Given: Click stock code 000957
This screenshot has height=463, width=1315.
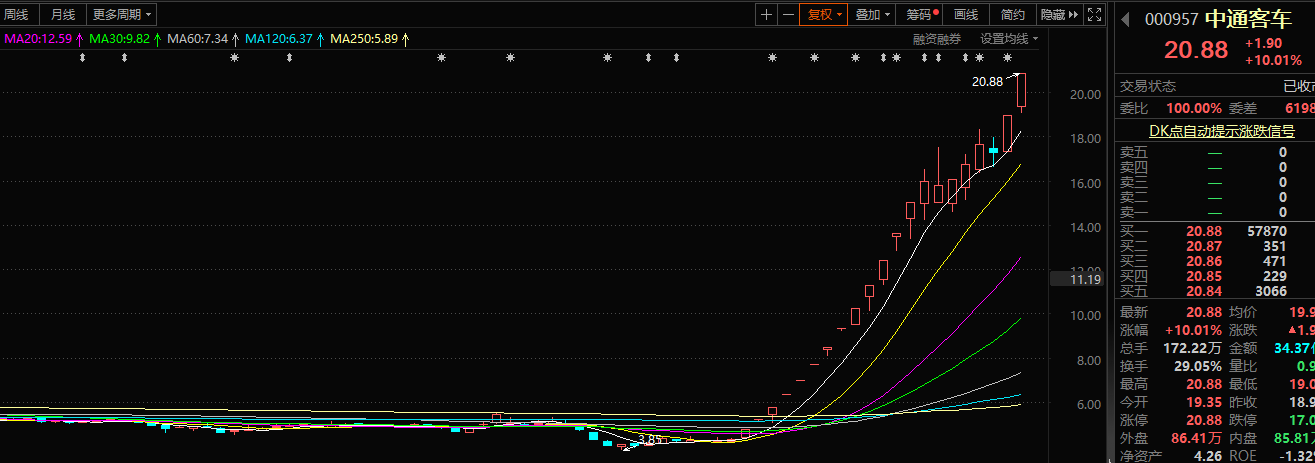Looking at the screenshot, I should (x=1170, y=19).
